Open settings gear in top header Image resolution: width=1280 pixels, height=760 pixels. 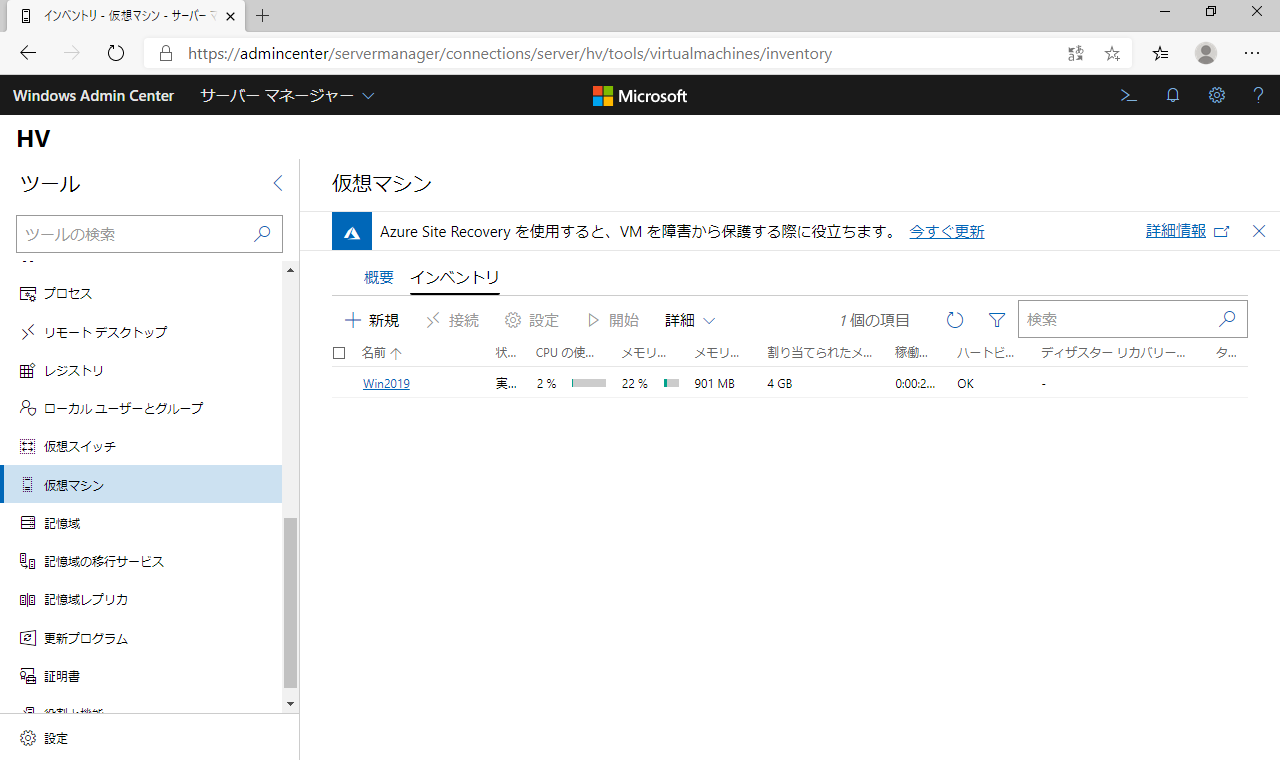(x=1216, y=96)
